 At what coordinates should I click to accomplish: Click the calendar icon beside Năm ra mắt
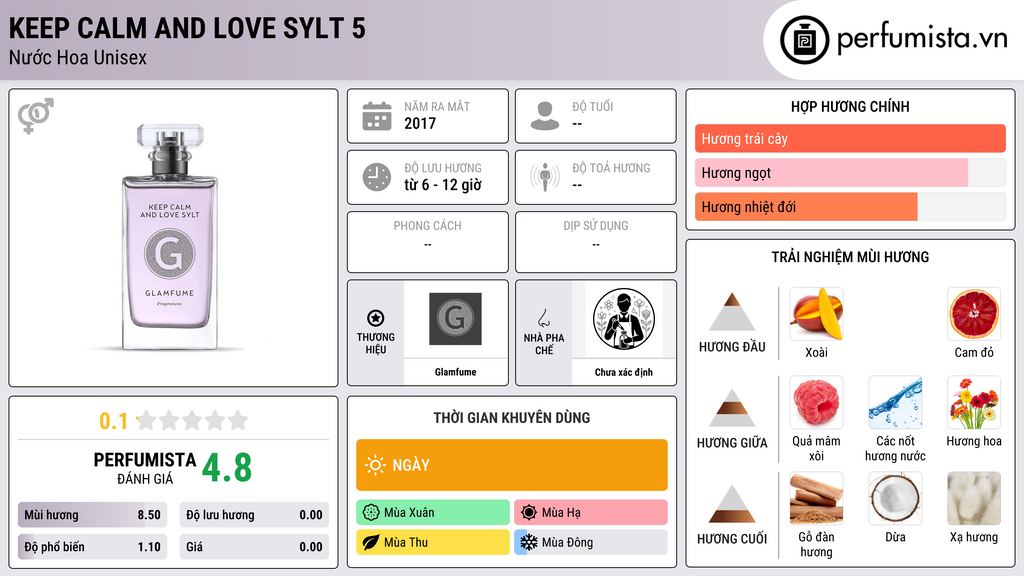pos(377,116)
